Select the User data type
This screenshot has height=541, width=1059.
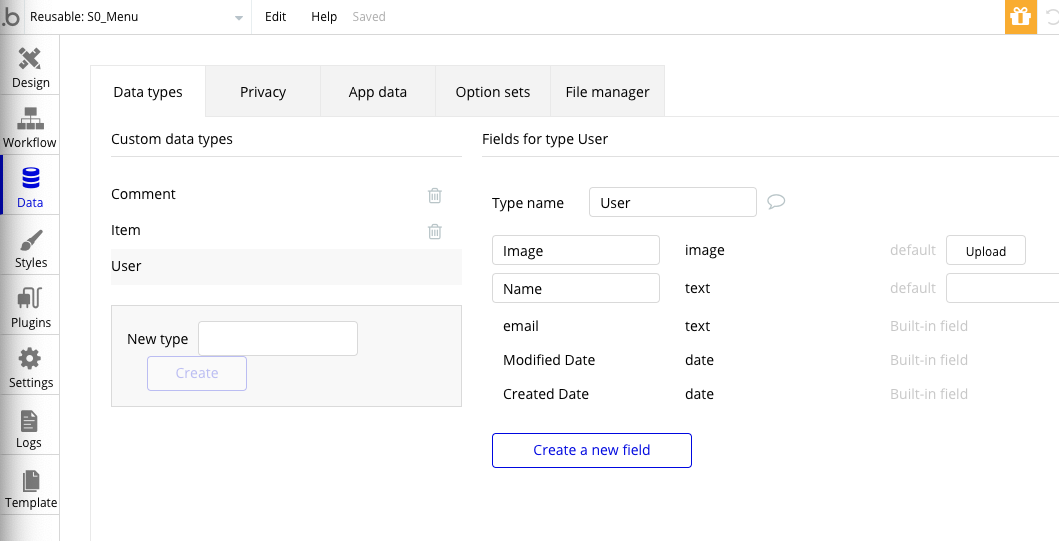click(127, 266)
